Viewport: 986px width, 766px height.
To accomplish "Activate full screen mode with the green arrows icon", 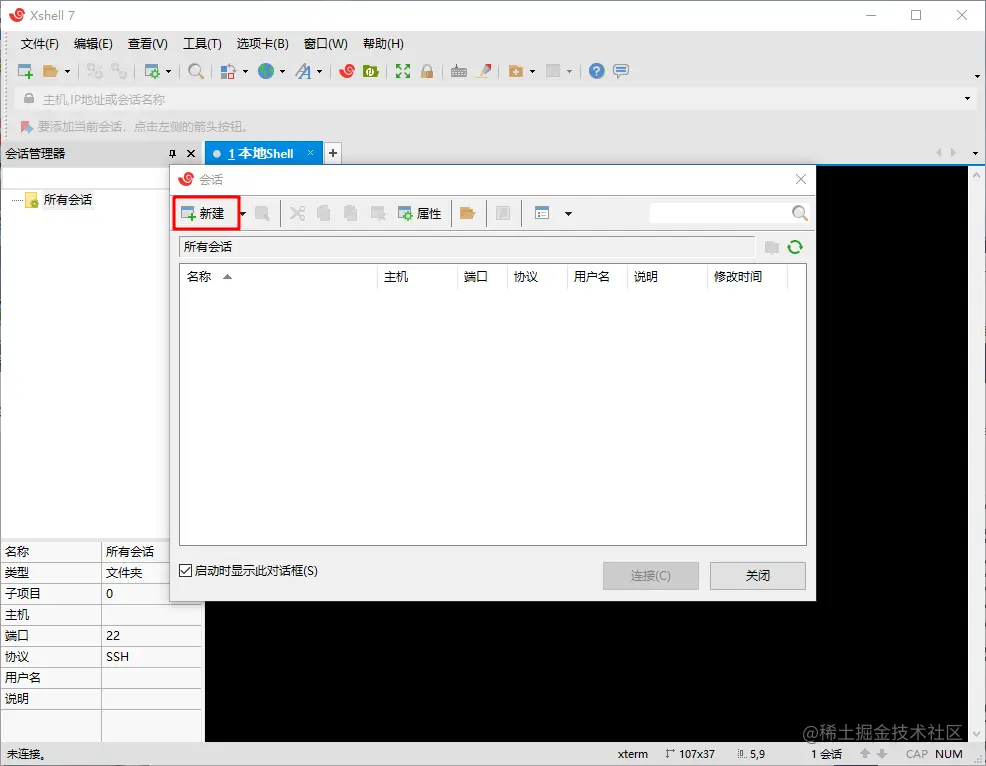I will (x=403, y=71).
